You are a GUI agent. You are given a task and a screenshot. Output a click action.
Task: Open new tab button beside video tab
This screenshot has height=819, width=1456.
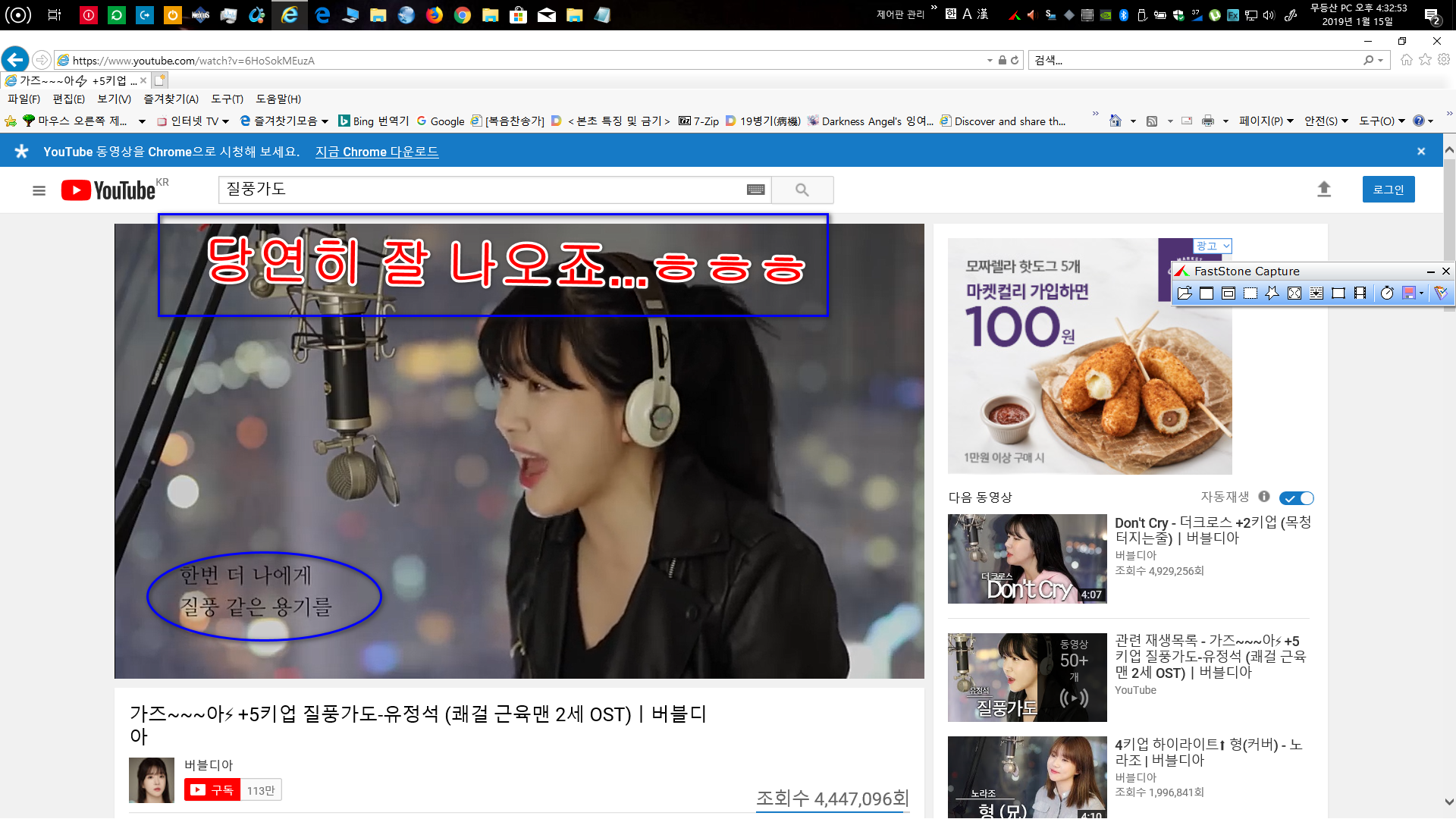click(x=159, y=80)
